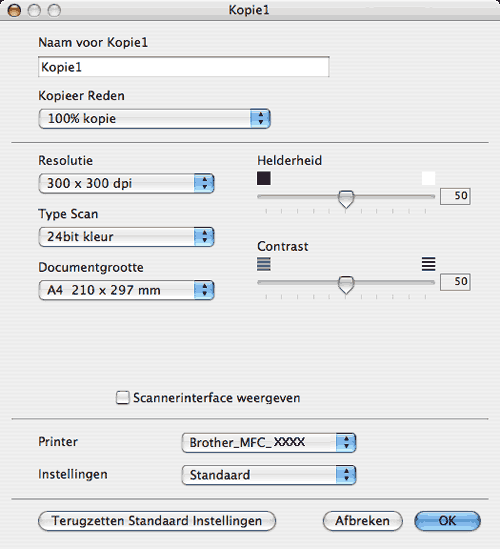500x549 pixels.
Task: Open the Resolutie 300 x 300 dpi dropdown
Action: tap(126, 183)
